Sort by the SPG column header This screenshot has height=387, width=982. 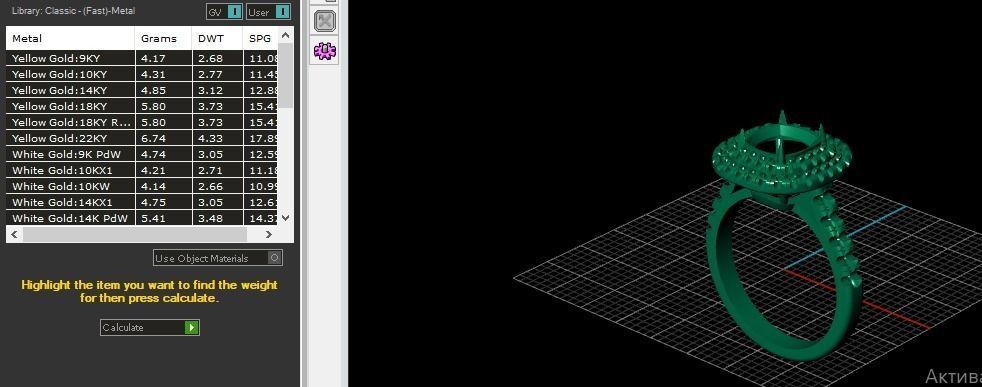[260, 38]
